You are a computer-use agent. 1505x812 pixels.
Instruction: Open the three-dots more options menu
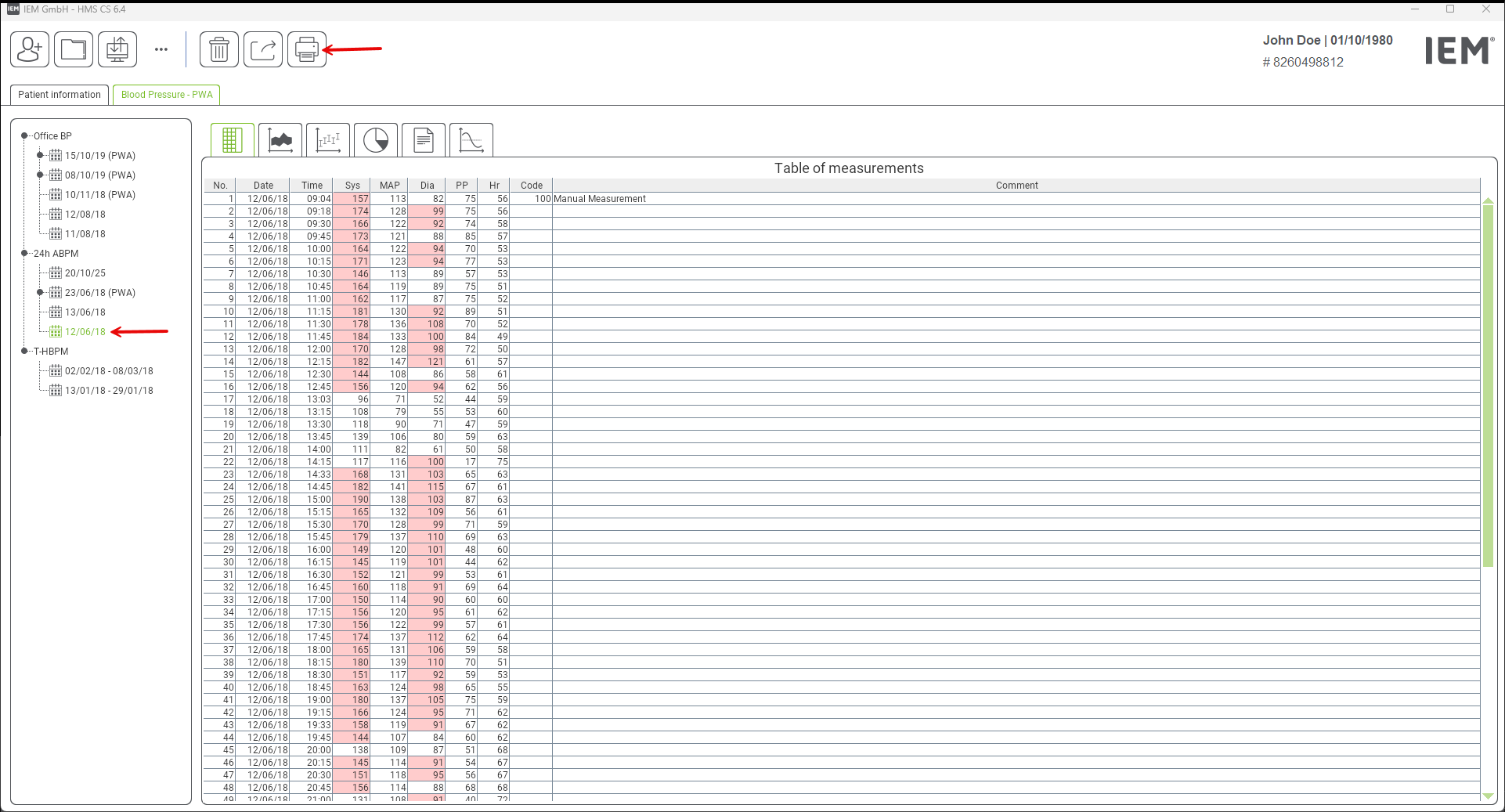coord(161,49)
